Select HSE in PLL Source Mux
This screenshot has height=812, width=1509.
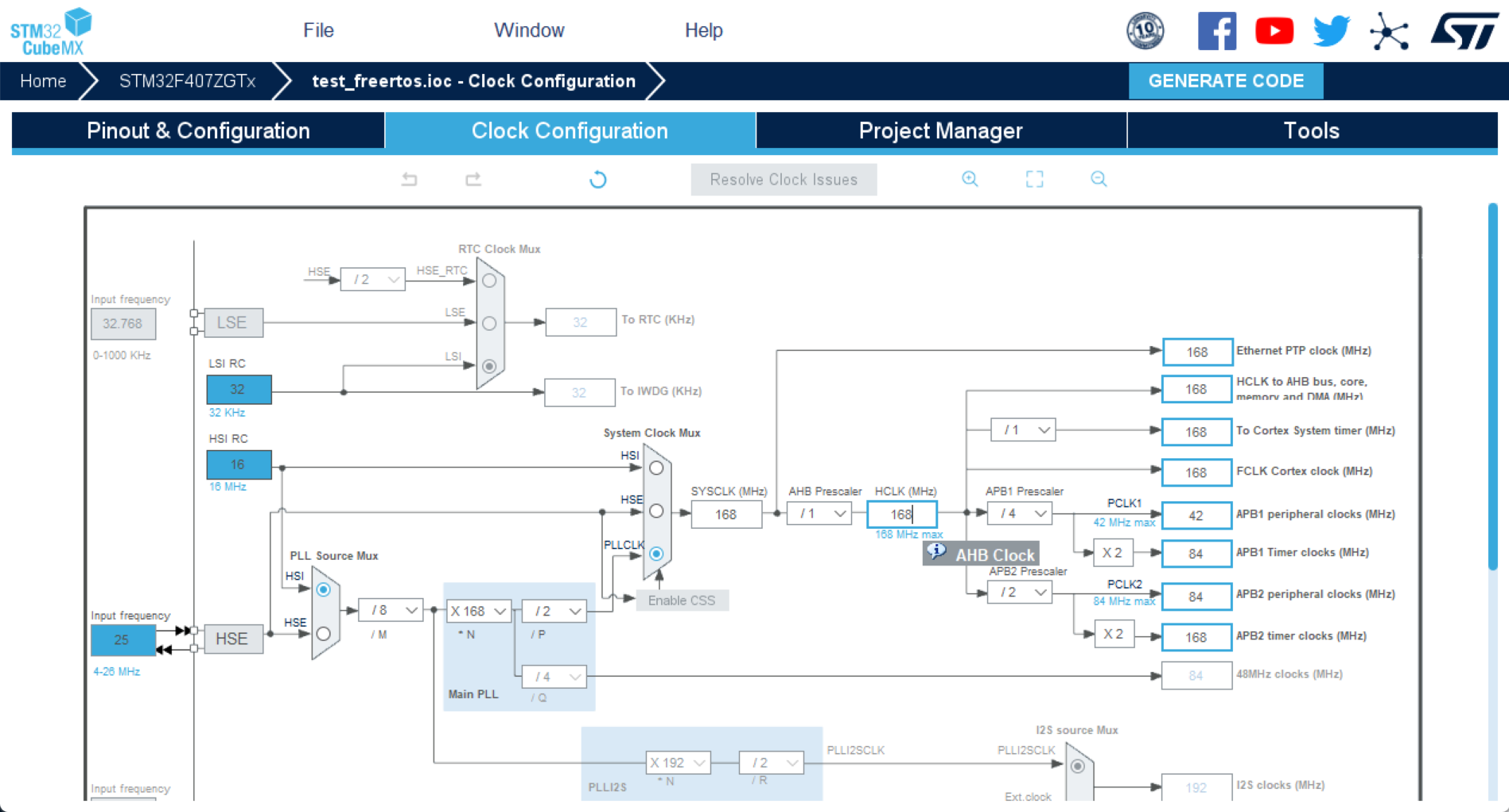tap(323, 634)
